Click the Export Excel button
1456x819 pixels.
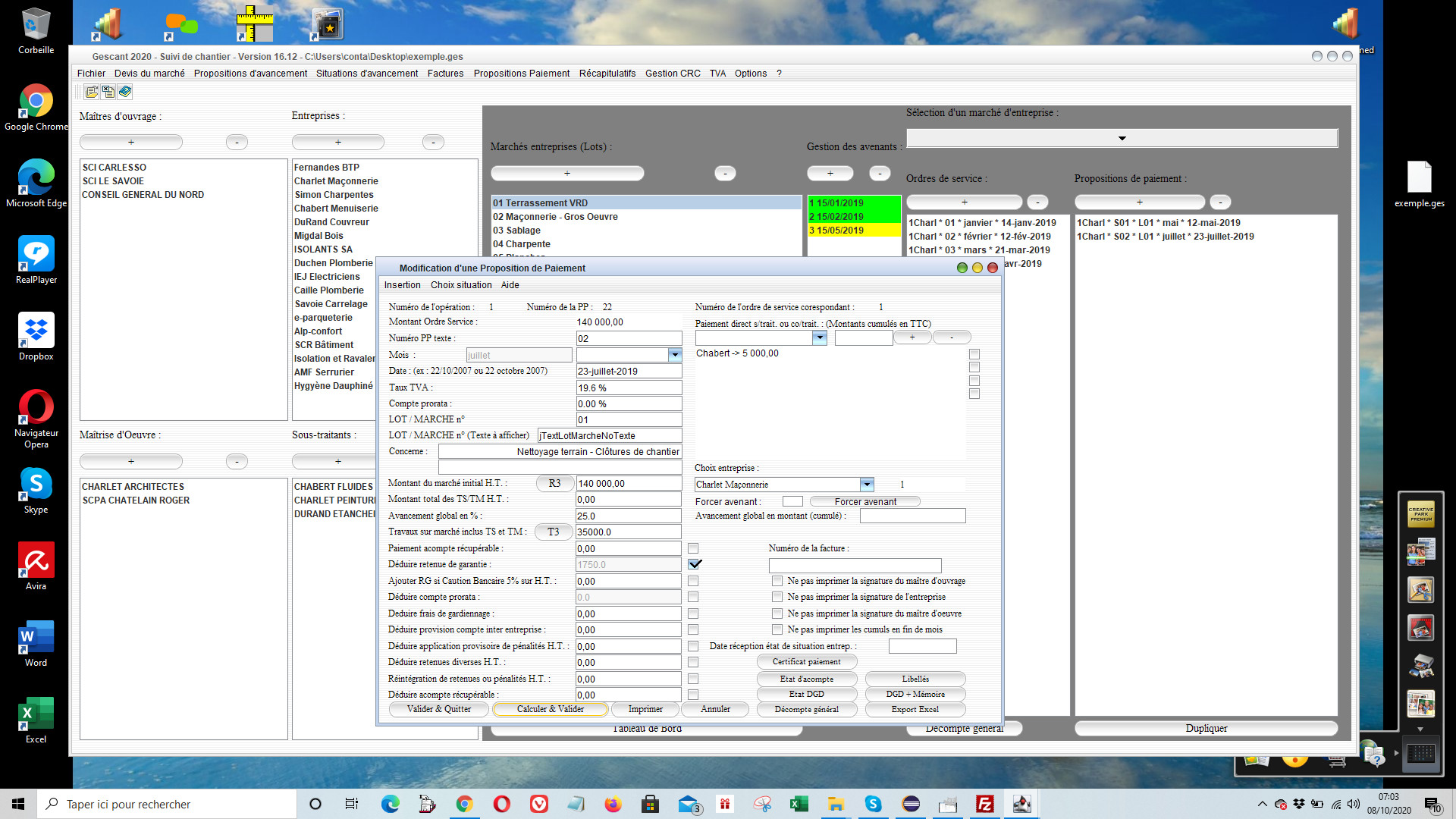915,710
